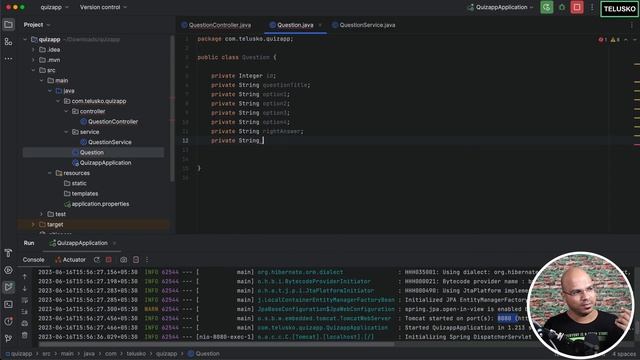Click the horizontal console scrollbar
The image size is (640, 360).
216,344
